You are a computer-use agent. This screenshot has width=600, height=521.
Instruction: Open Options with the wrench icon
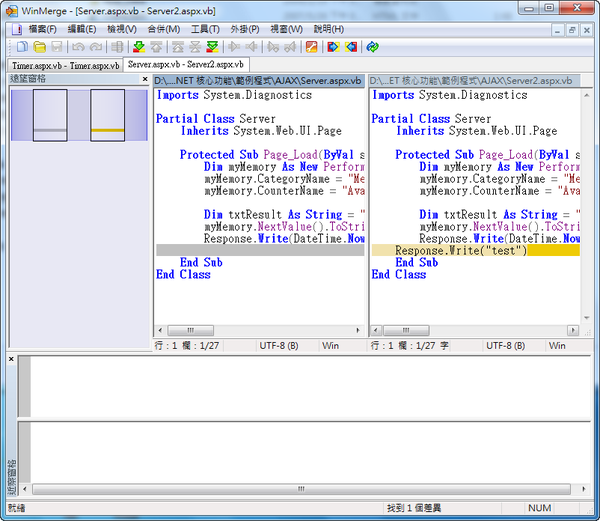(311, 47)
